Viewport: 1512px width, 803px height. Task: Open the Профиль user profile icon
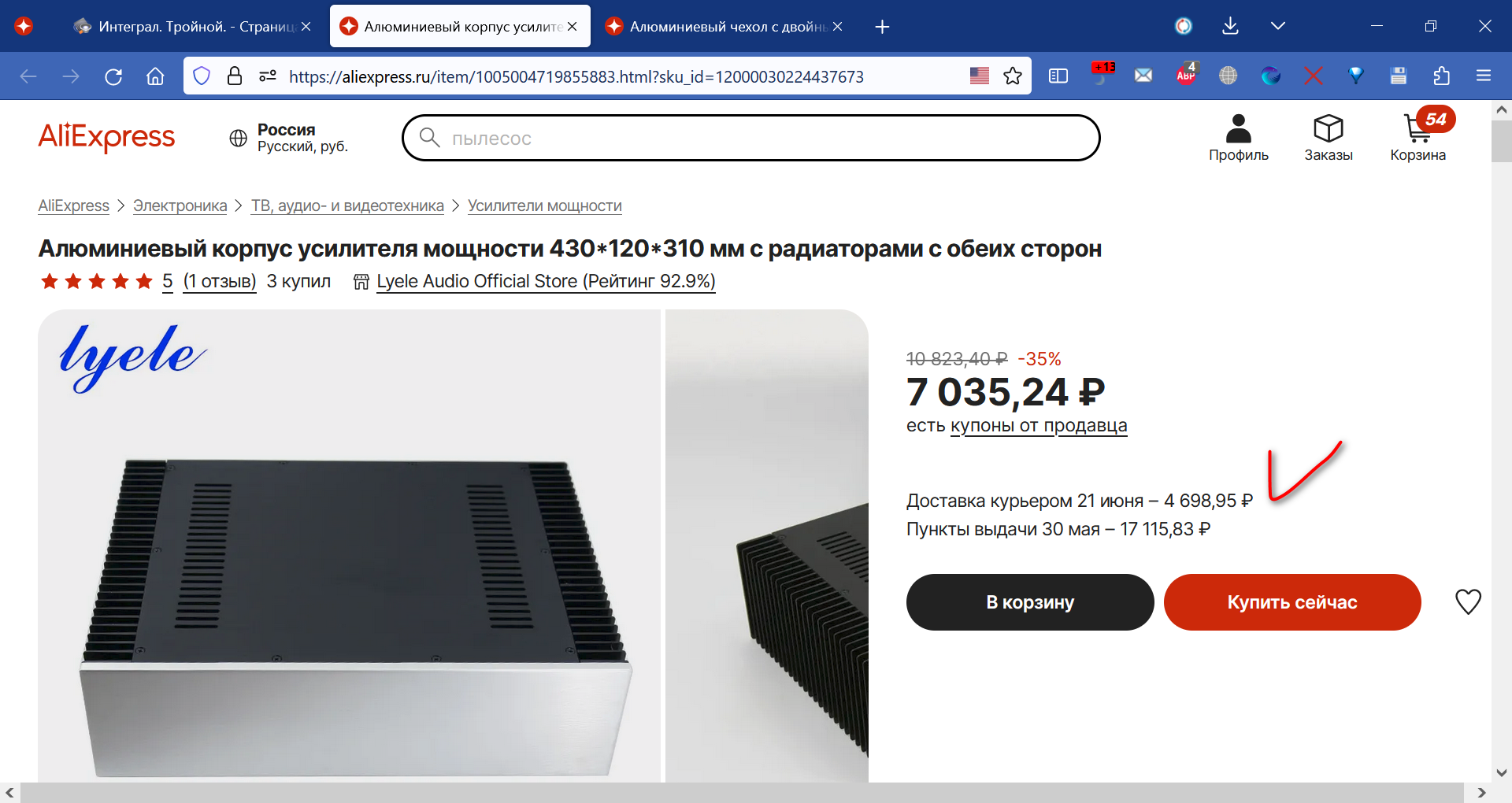1239,137
